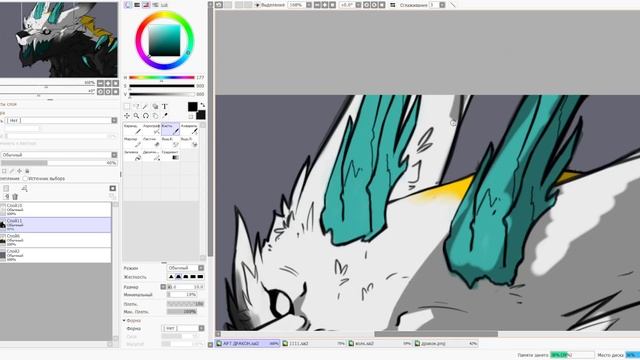Open the texture Нет dropdown
Viewport: 640px width, 360px height.
[114, 120]
